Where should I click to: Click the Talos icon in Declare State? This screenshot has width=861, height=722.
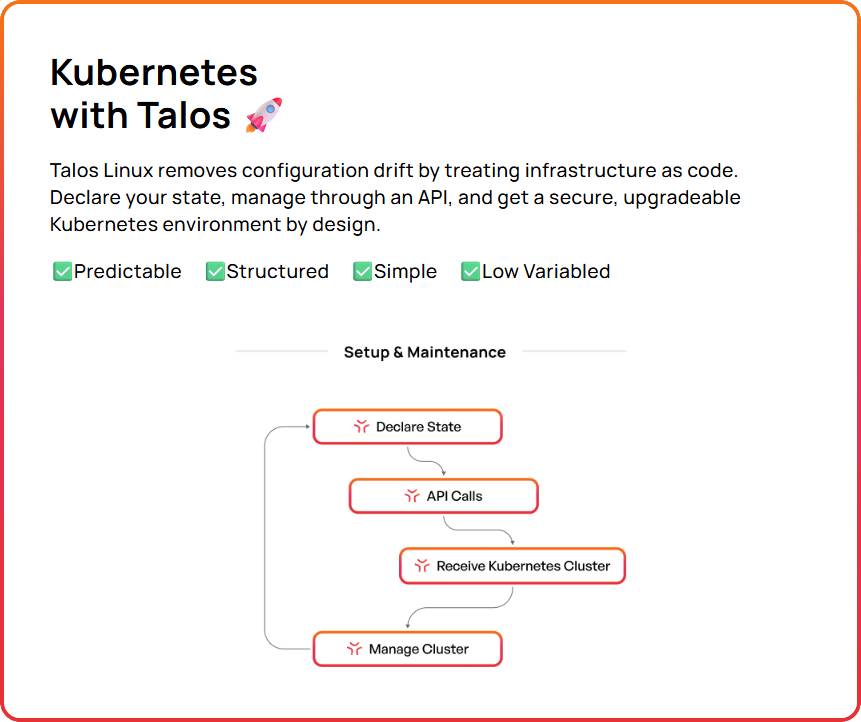point(361,427)
